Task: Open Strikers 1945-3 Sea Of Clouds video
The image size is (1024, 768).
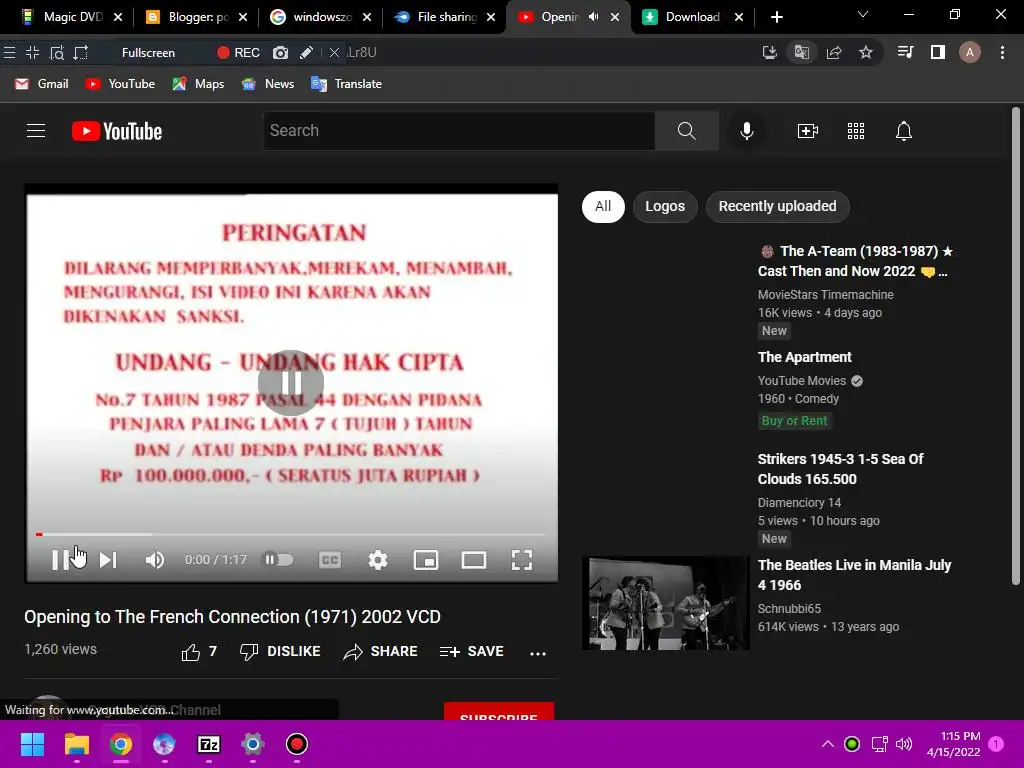Action: 840,469
